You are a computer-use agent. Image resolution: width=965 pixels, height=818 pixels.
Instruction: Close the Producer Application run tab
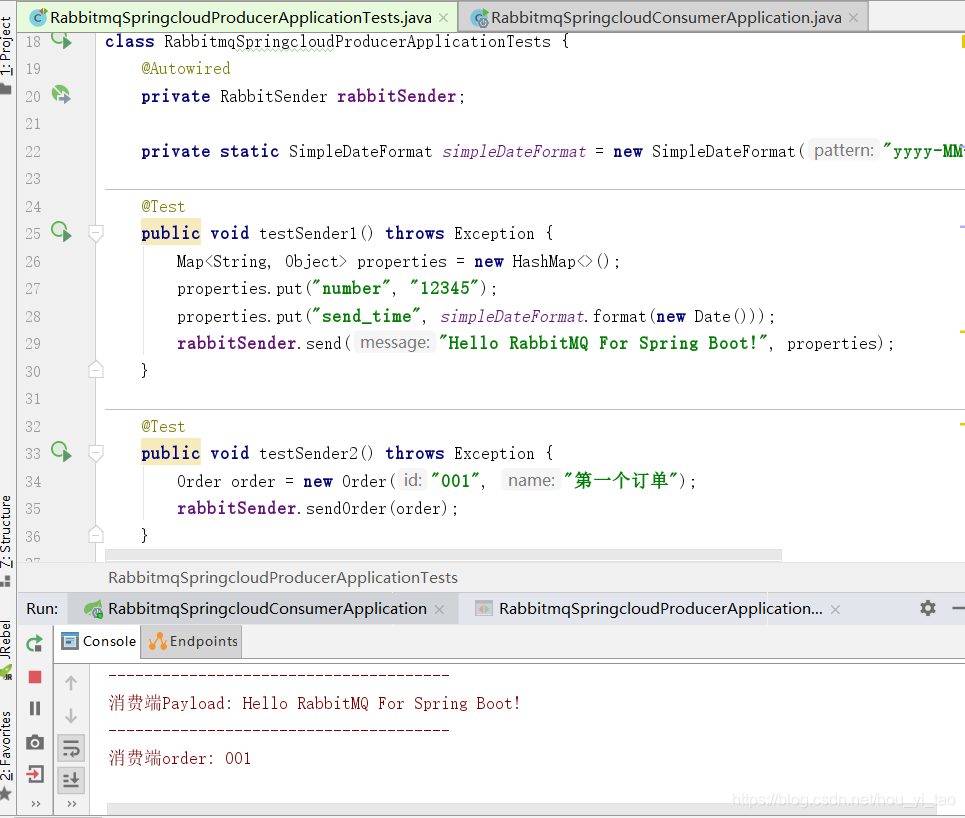tap(835, 609)
